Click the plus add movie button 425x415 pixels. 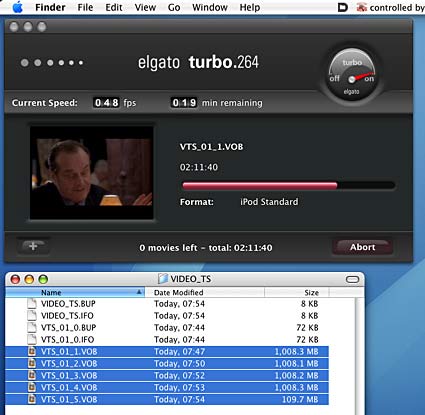click(x=33, y=247)
